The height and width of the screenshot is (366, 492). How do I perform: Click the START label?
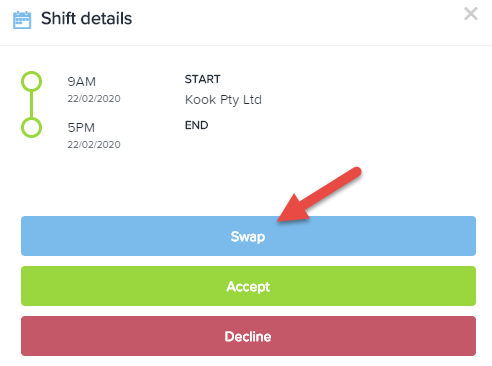point(202,79)
